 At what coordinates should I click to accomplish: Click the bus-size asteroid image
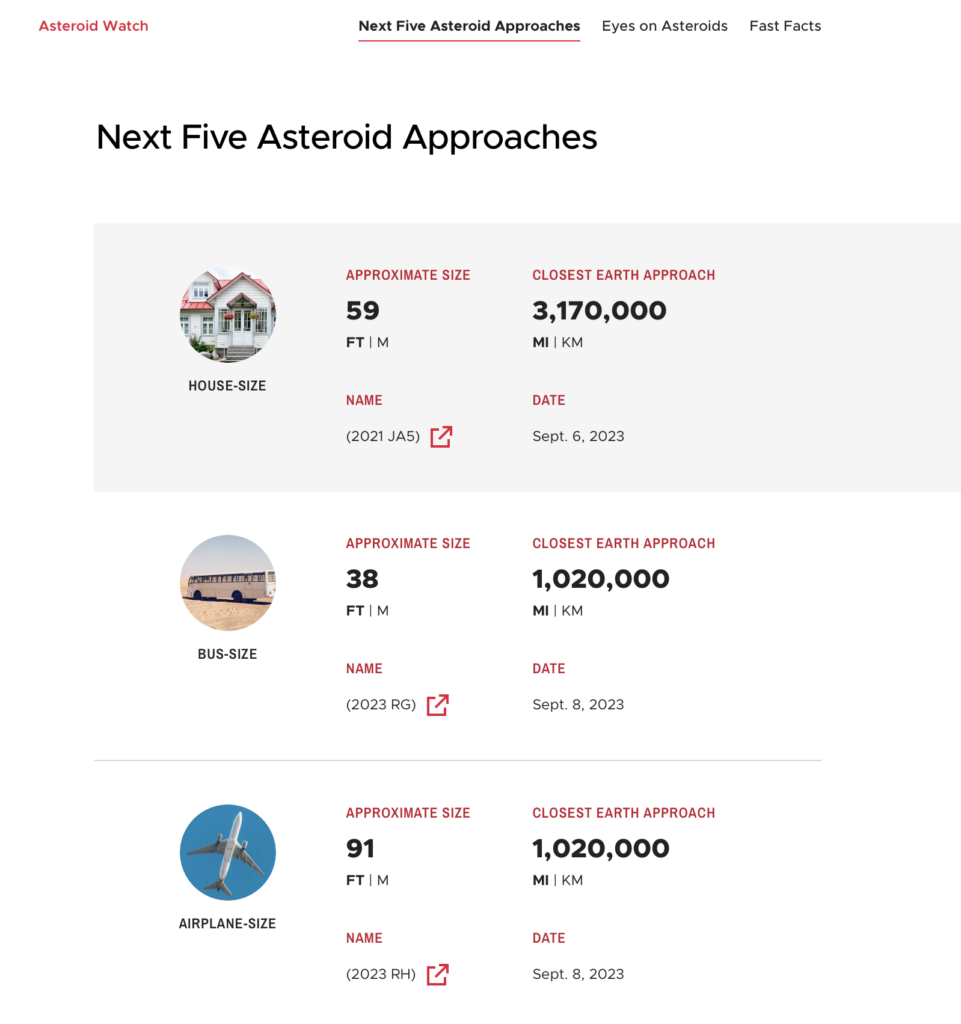(228, 583)
